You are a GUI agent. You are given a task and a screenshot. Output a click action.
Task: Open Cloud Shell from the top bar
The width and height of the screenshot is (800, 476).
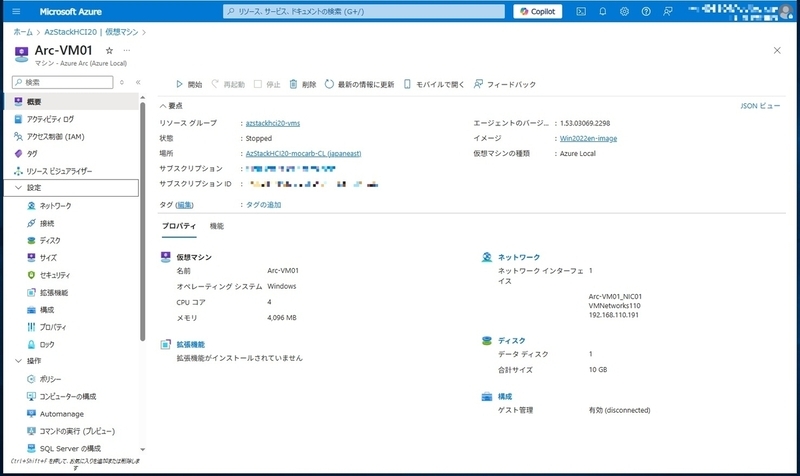(581, 11)
